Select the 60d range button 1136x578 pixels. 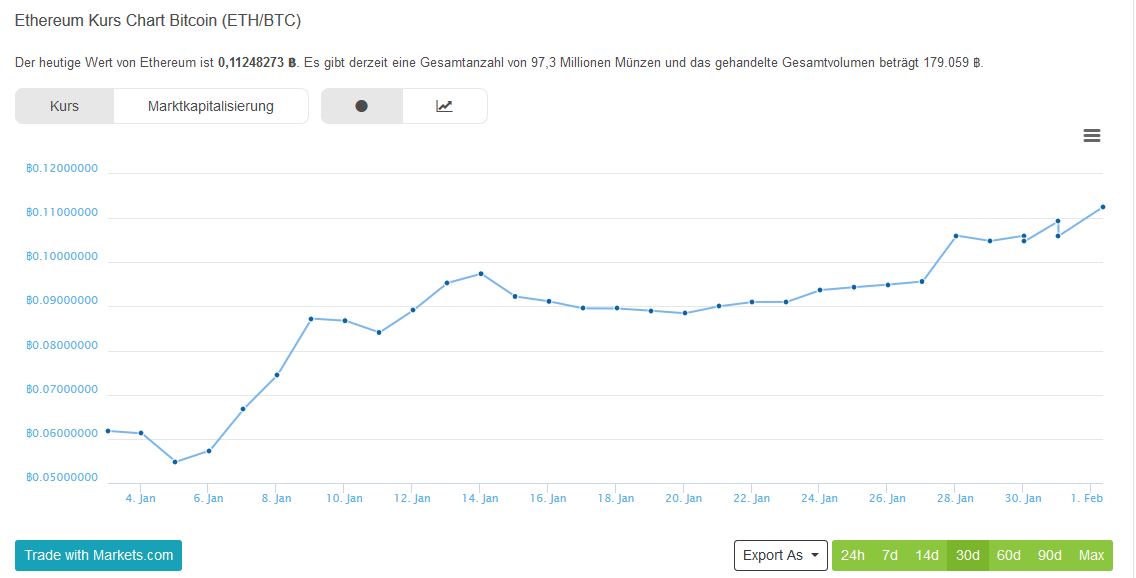(x=1008, y=555)
